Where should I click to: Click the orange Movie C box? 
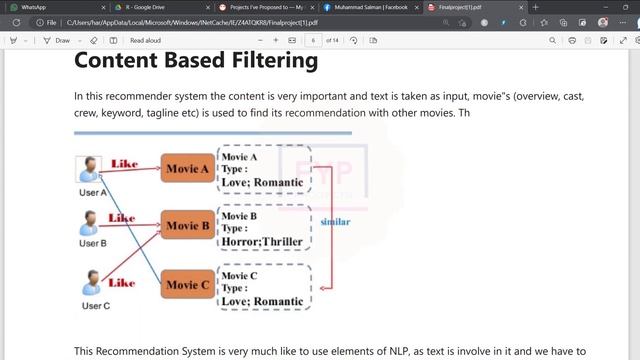tap(188, 284)
